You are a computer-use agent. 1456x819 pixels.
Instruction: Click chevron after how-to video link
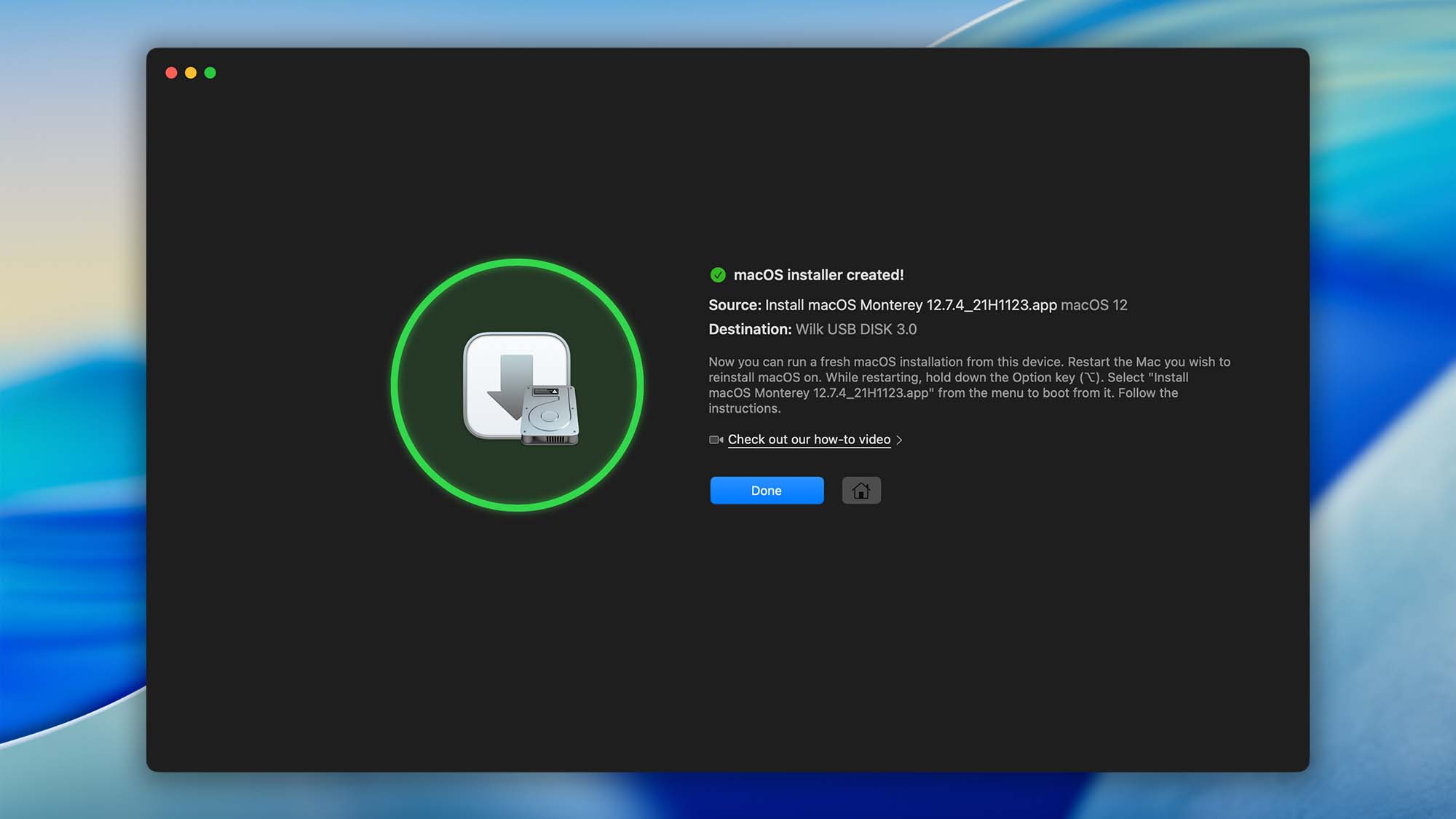coord(900,440)
